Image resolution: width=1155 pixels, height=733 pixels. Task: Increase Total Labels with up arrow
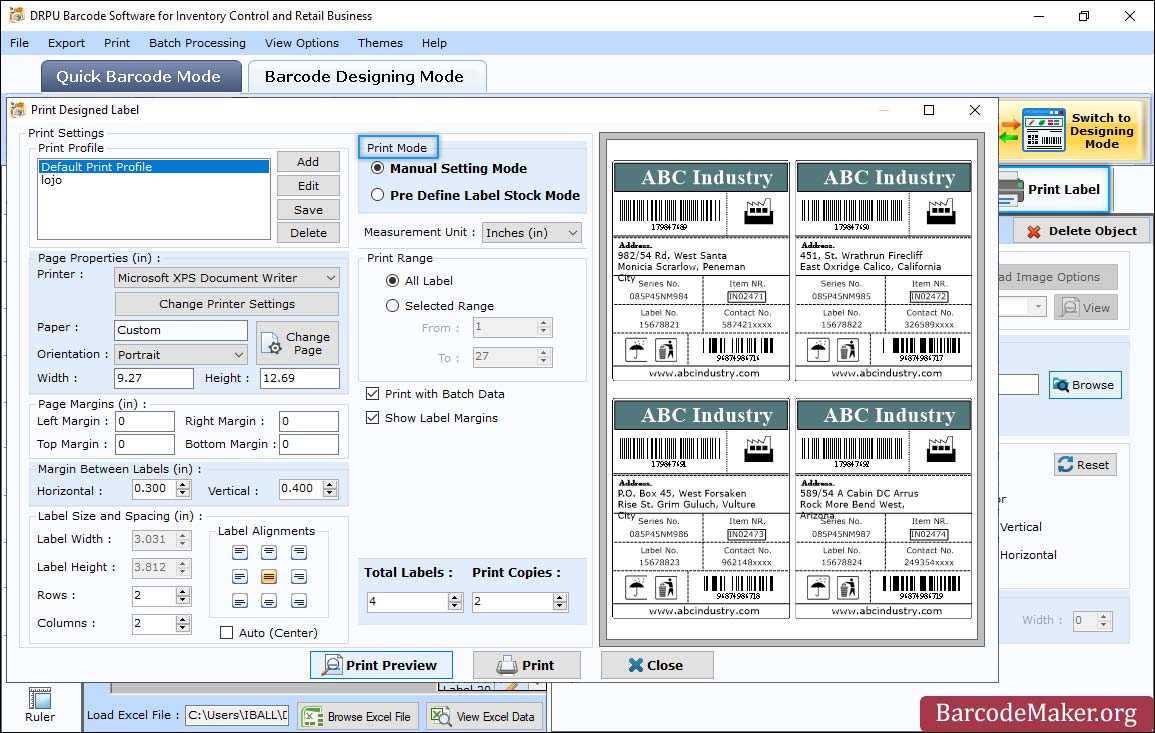click(x=455, y=597)
